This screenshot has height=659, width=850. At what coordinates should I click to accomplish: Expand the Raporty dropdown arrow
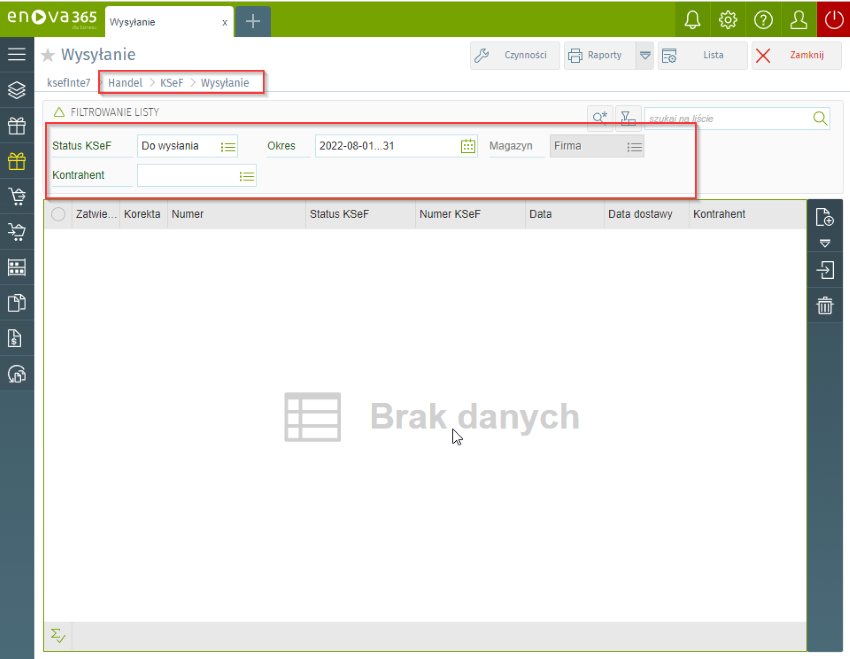click(x=645, y=56)
